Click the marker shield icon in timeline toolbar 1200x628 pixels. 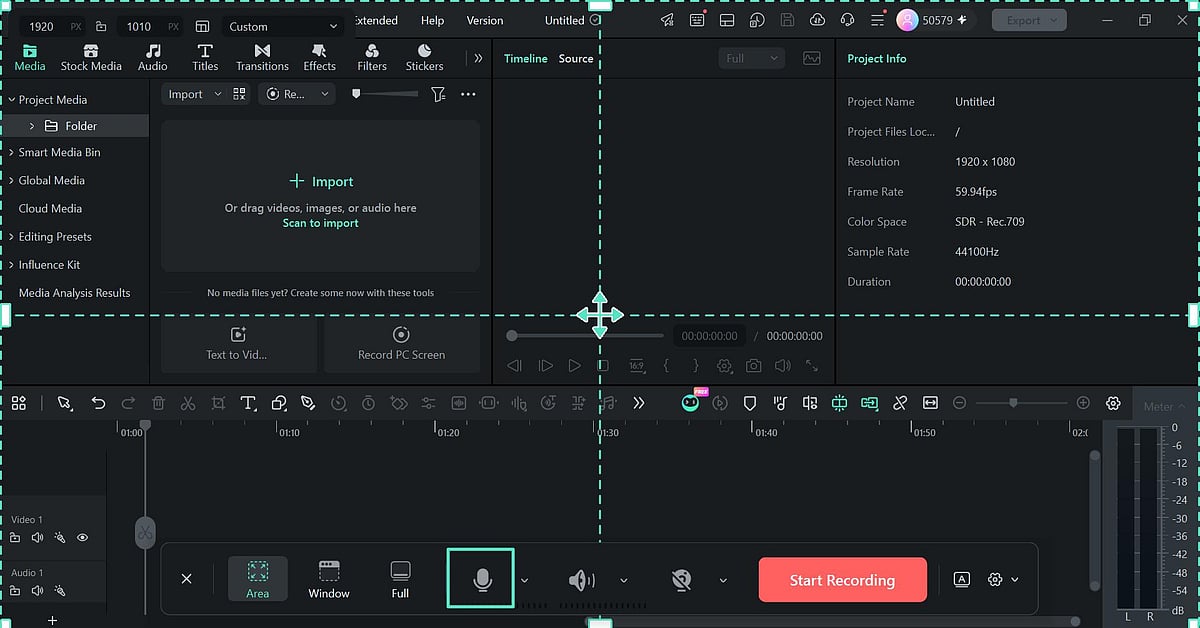(x=749, y=403)
